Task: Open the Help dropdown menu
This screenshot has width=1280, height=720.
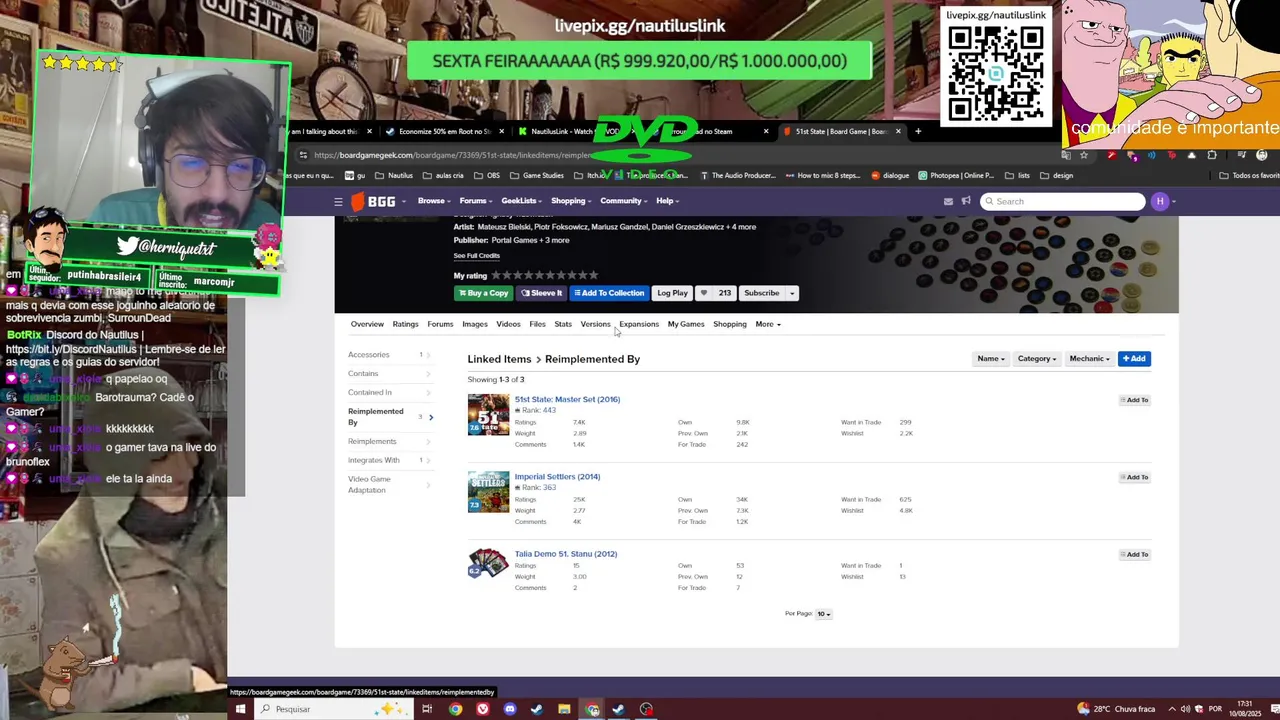Action: [667, 201]
